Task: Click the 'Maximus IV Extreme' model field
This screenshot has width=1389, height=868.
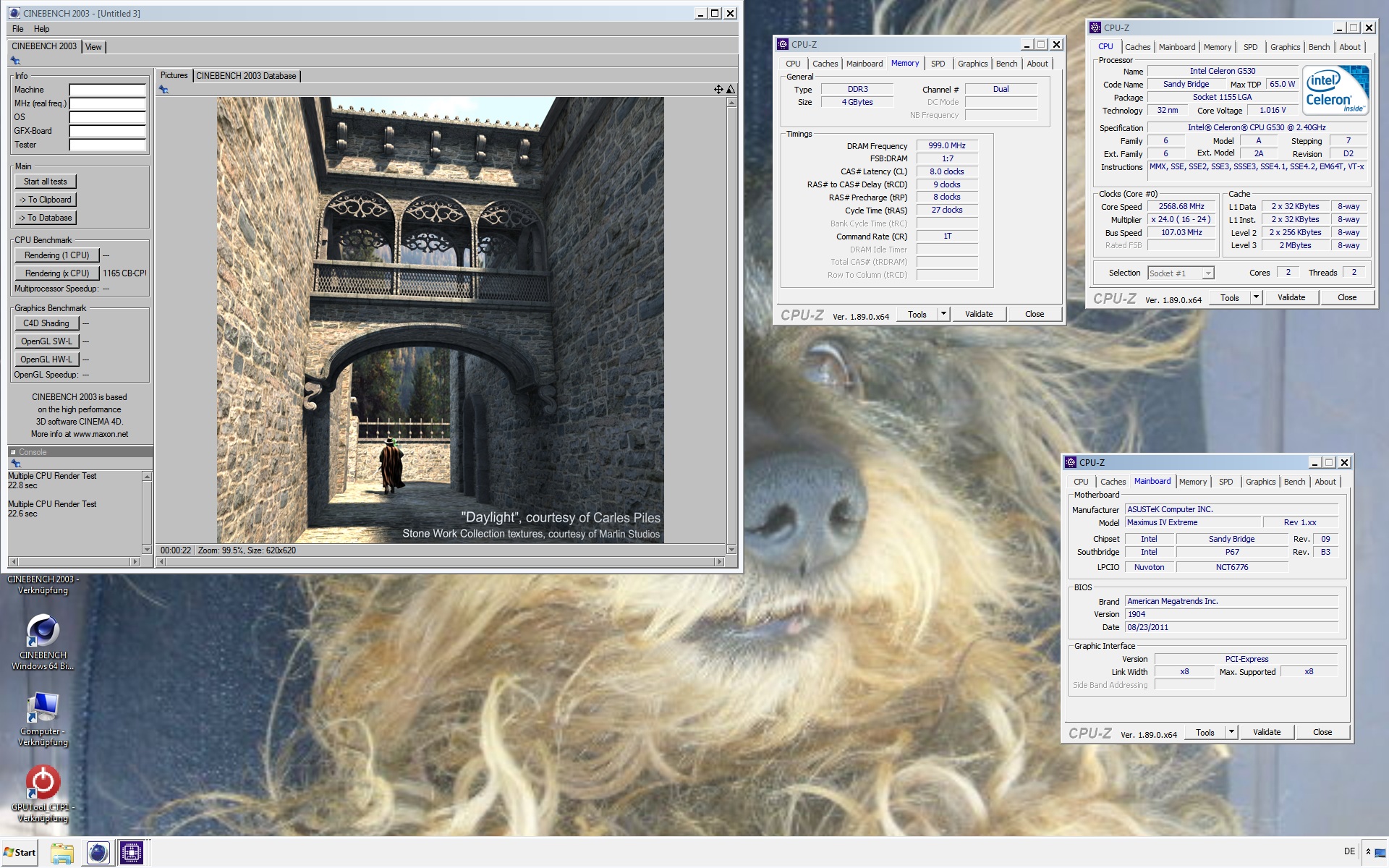Action: 1192,522
